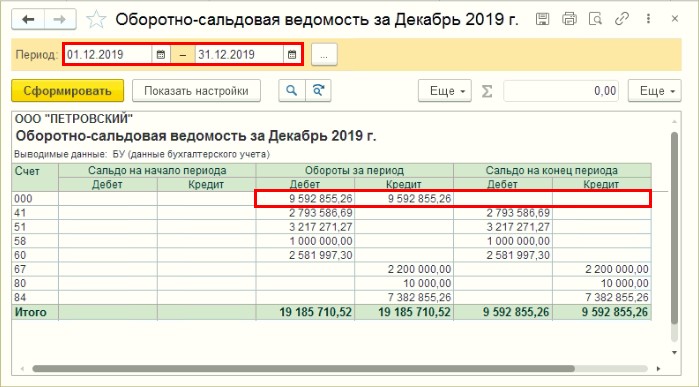Open print preview icon
The image size is (699, 387).
(x=595, y=19)
